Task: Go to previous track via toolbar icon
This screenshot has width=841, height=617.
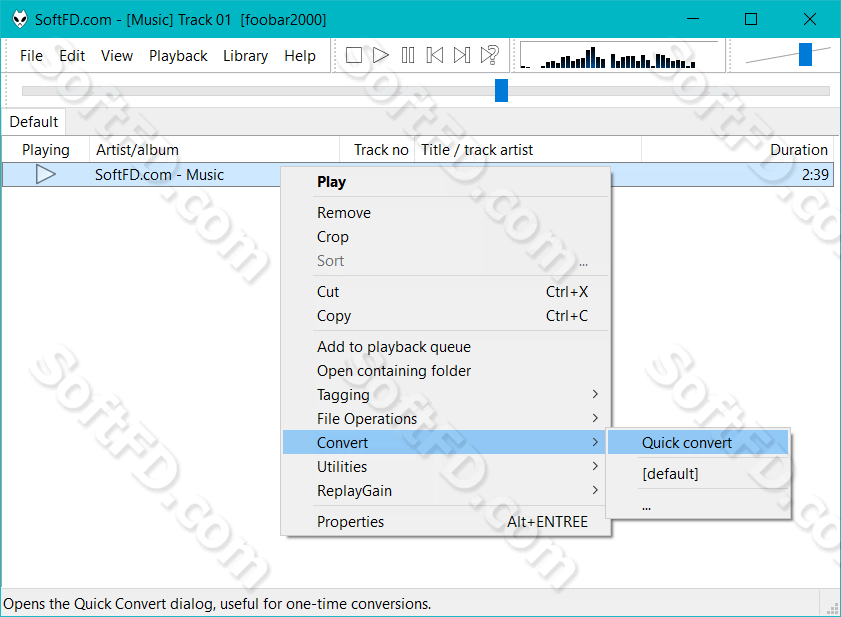Action: [x=434, y=55]
